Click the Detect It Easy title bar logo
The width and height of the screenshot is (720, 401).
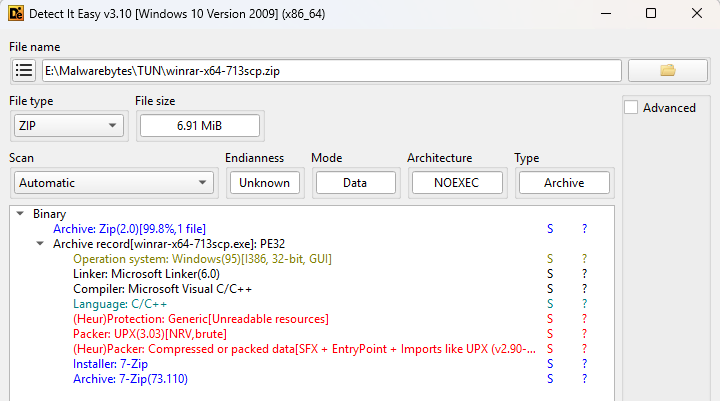18,15
